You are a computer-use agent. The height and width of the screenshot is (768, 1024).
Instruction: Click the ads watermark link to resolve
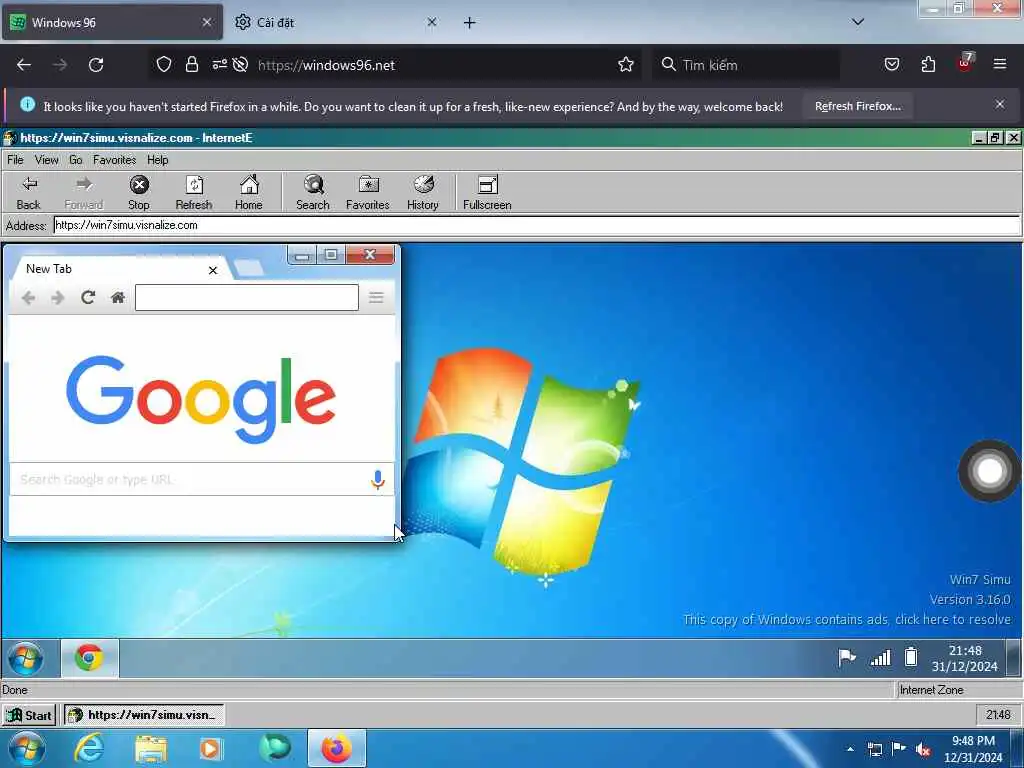pos(846,619)
